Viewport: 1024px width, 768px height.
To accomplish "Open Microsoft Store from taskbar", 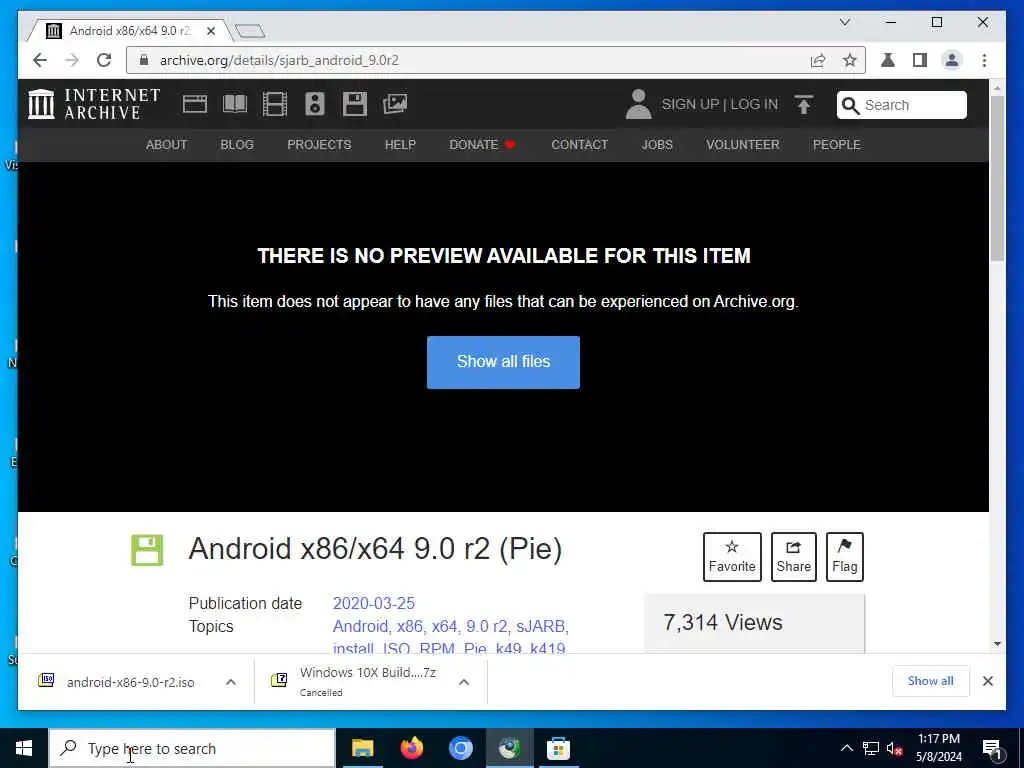I will (558, 748).
